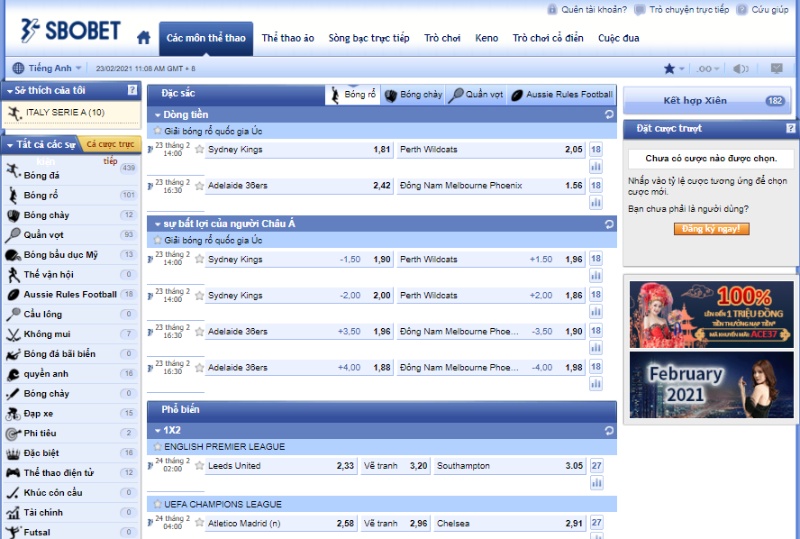Image resolution: width=800 pixels, height=539 pixels.
Task: Switch to Aussie Rules Football featured tab
Action: pyautogui.click(x=562, y=95)
